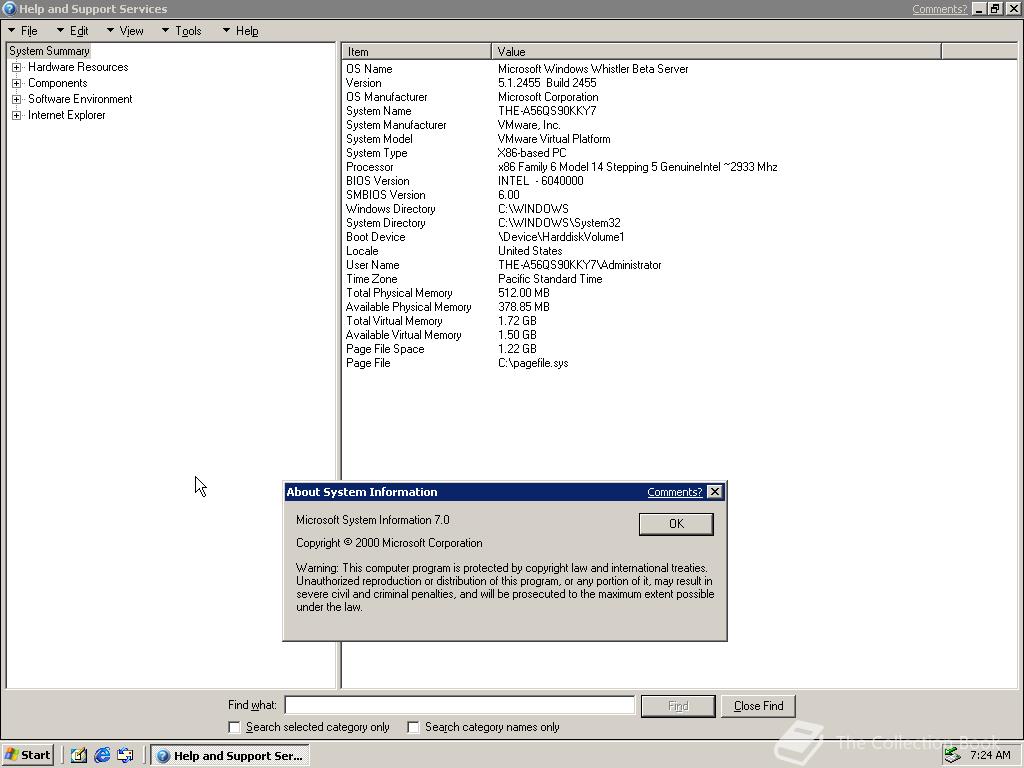Select Components category
Viewport: 1024px width, 768px height.
click(x=57, y=83)
